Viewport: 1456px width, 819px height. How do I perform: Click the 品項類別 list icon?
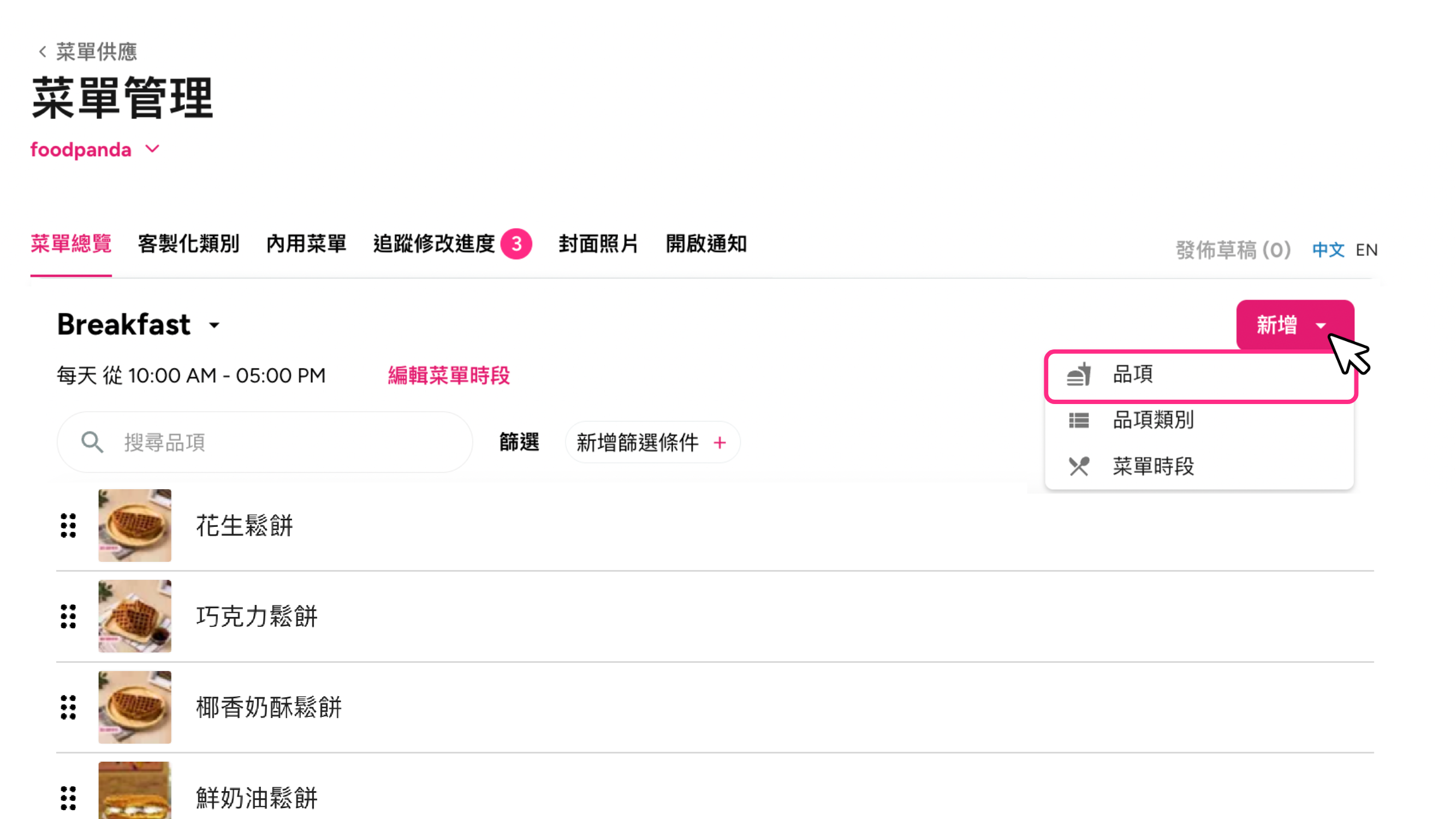(x=1078, y=420)
